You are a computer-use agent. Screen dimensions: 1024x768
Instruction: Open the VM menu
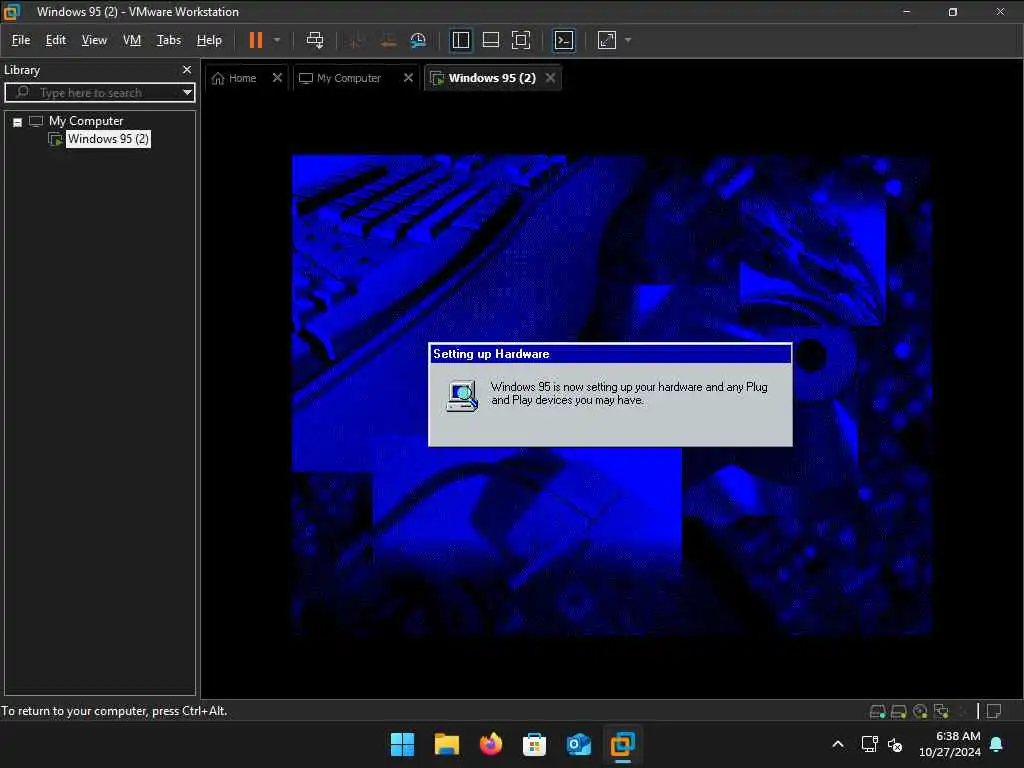point(132,40)
